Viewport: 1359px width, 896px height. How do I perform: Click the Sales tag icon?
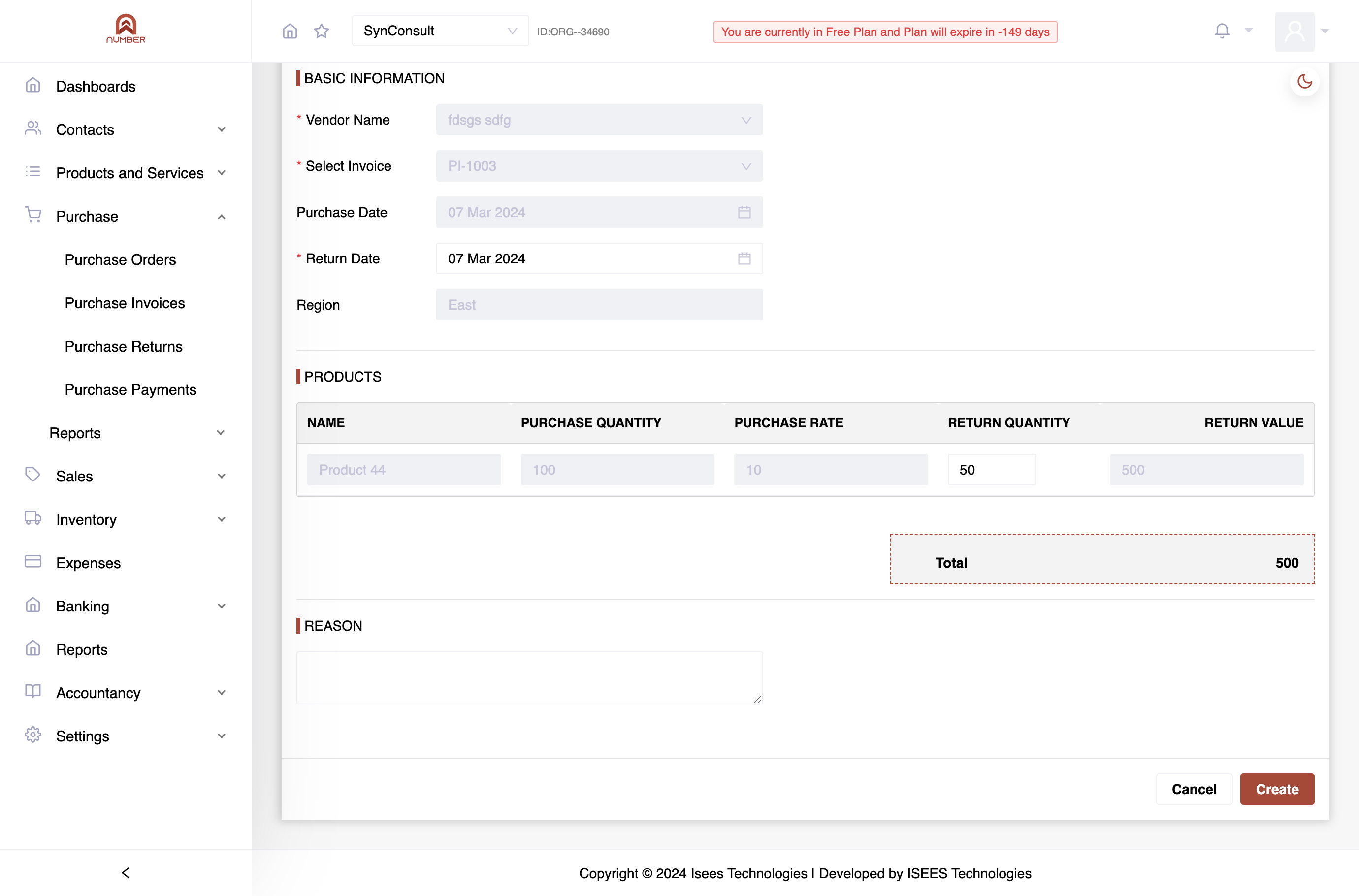pos(33,475)
